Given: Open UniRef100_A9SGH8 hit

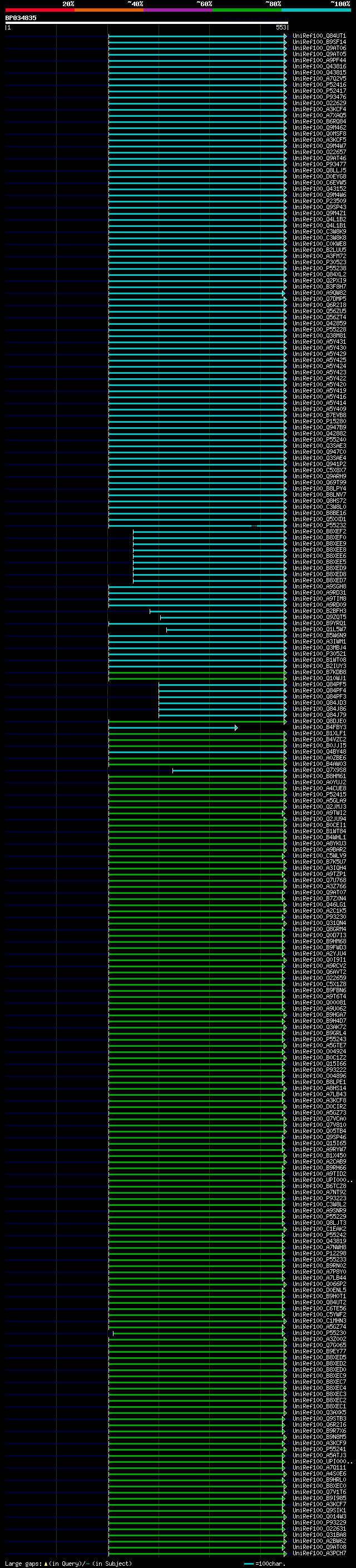Looking at the screenshot, I should click(319, 586).
